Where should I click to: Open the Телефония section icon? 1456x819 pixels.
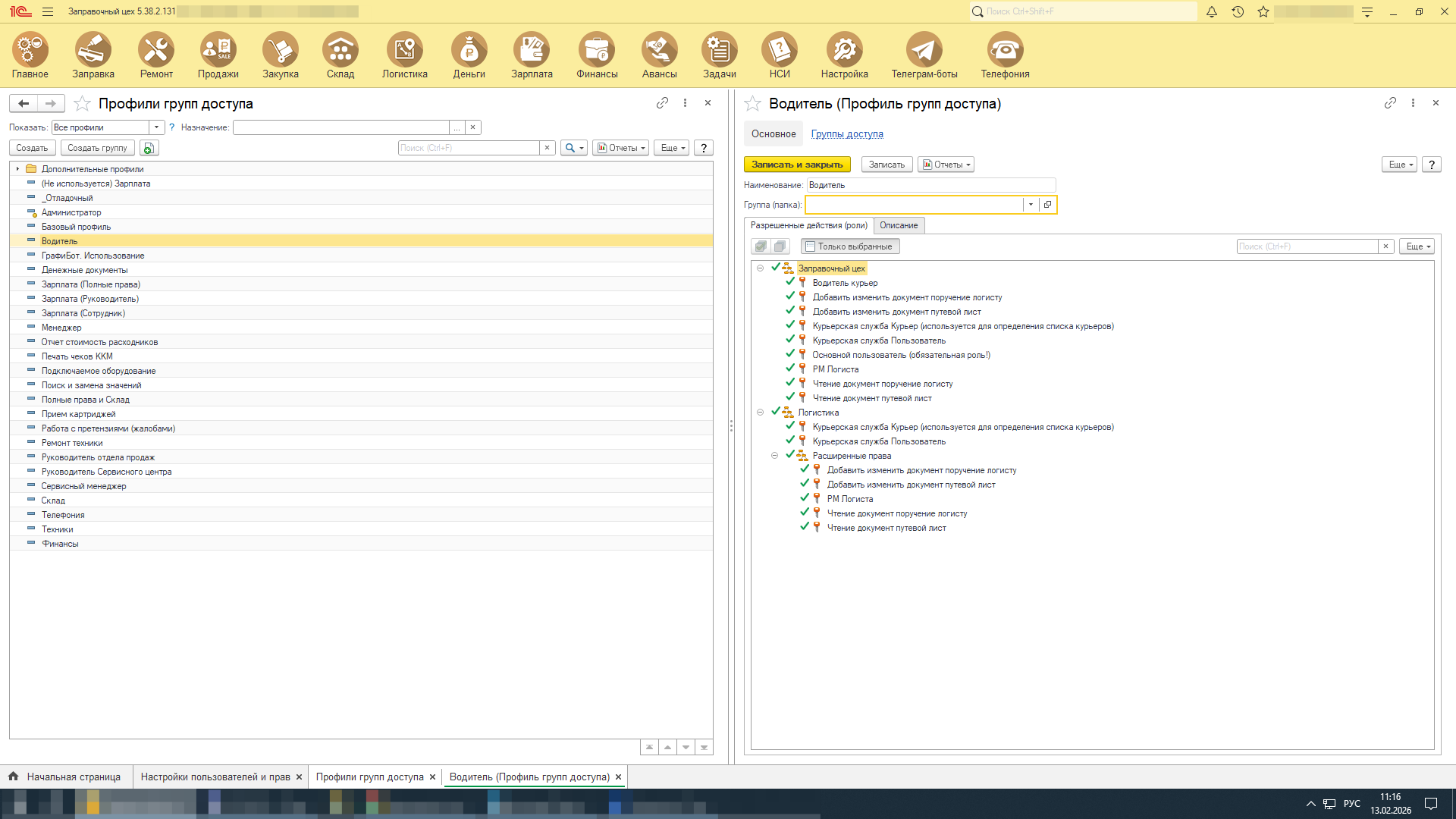(1005, 50)
